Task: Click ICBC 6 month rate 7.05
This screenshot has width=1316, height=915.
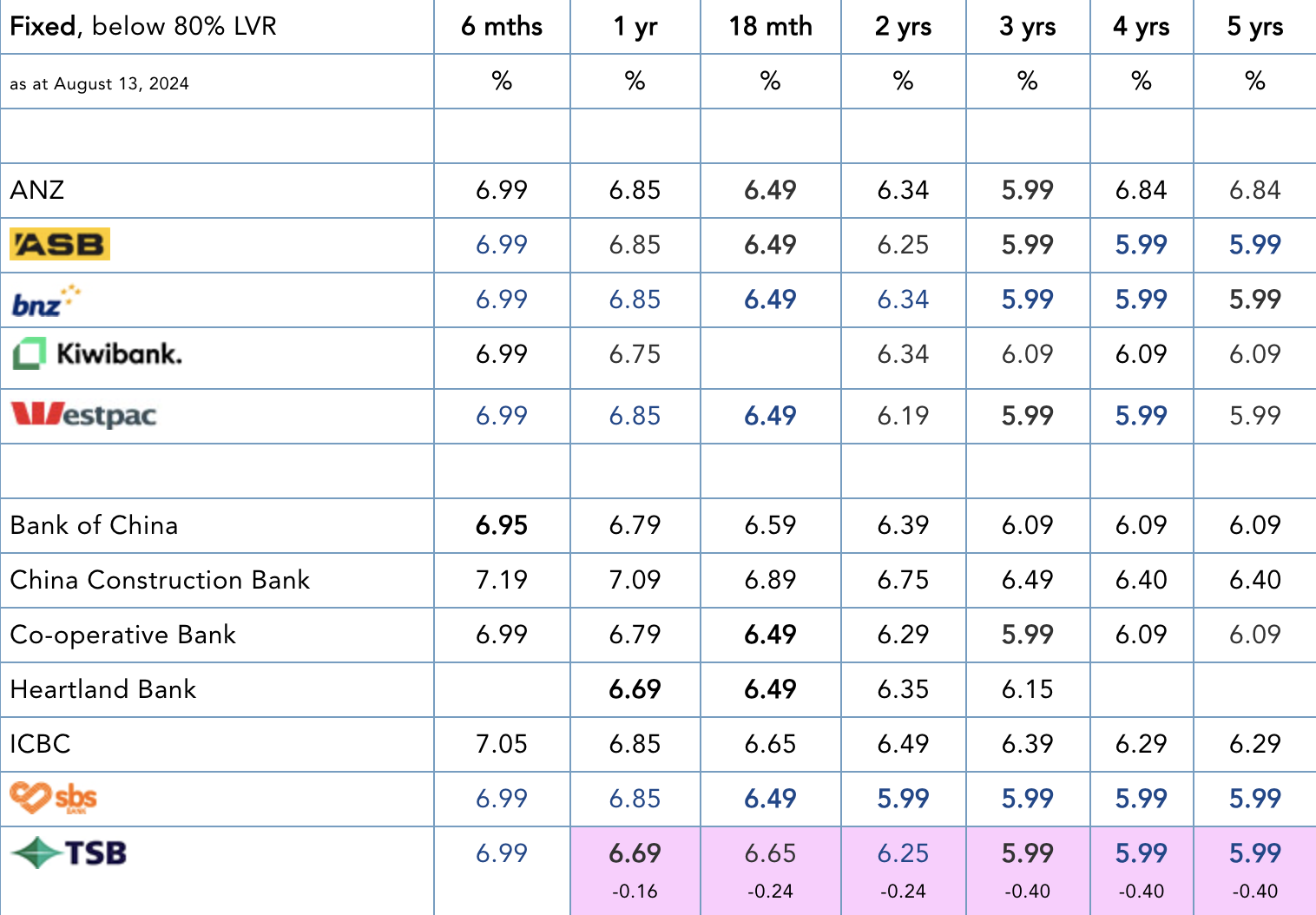Action: tap(502, 744)
